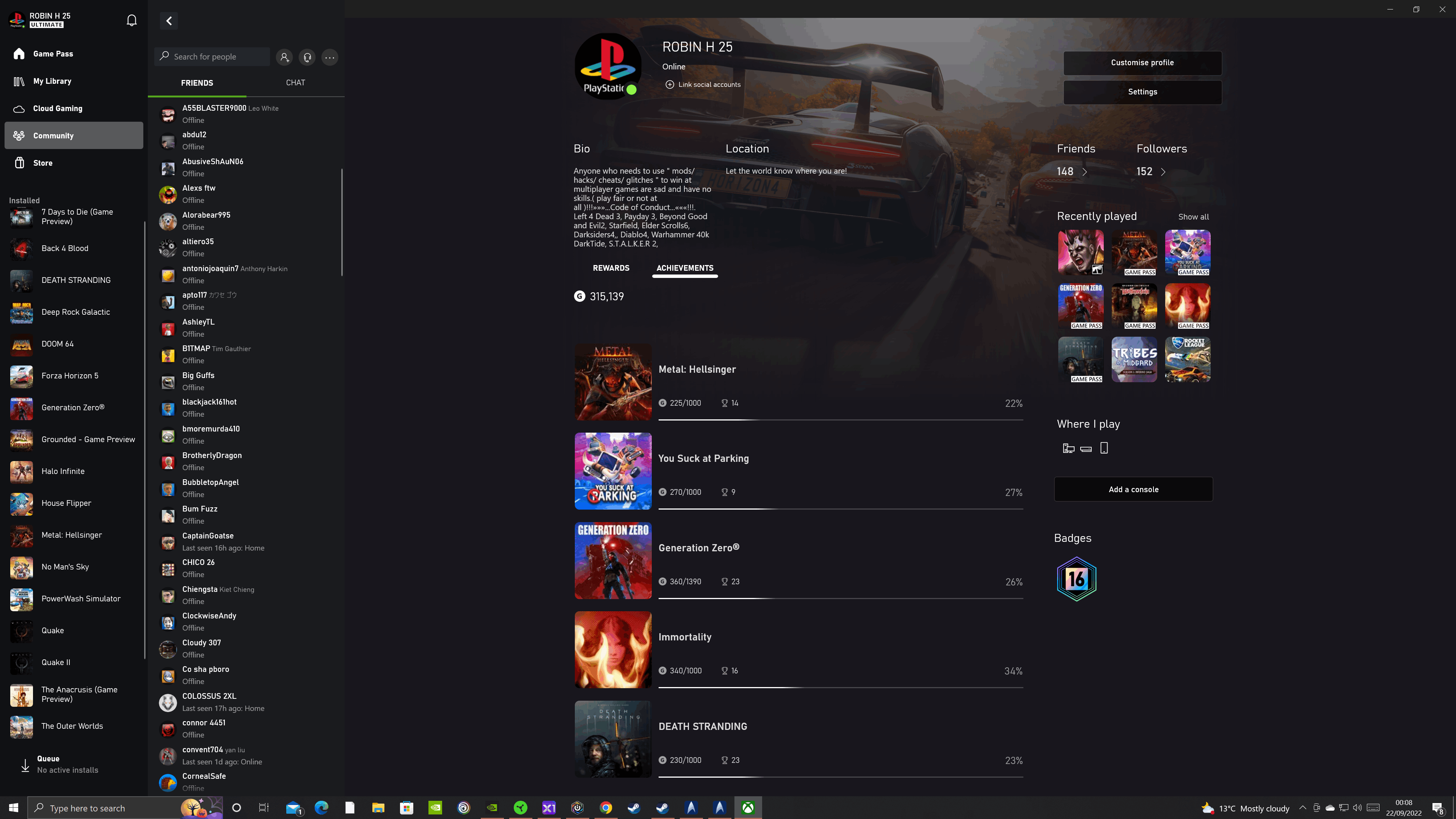Open Cloud Gaming in the sidebar
The image size is (1456, 819).
click(x=74, y=108)
